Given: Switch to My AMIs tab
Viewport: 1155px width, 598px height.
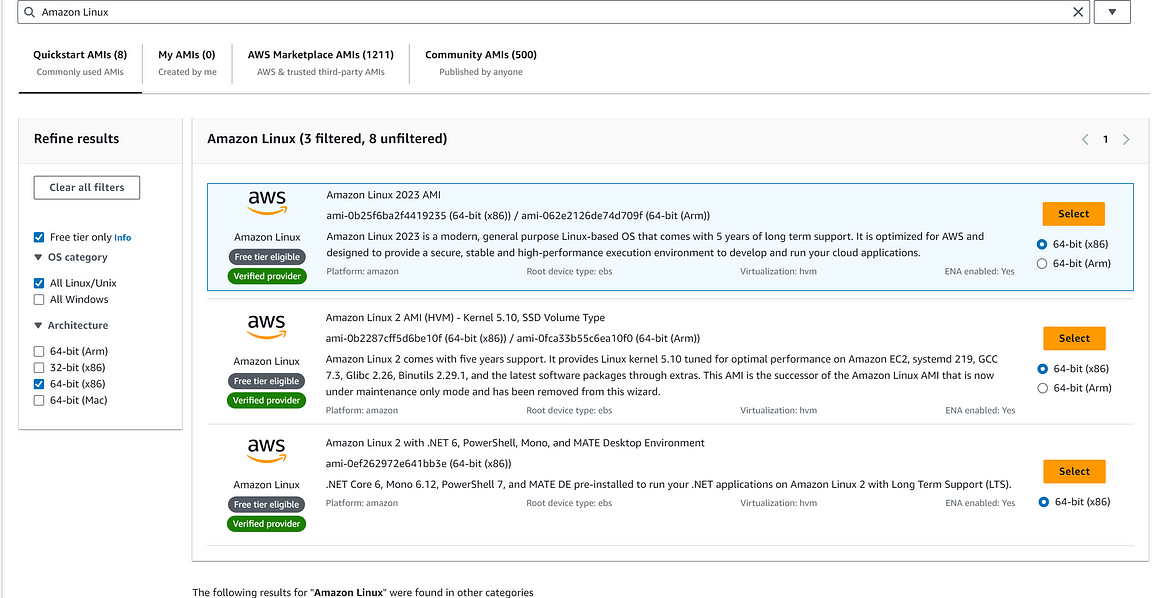Looking at the screenshot, I should 187,63.
